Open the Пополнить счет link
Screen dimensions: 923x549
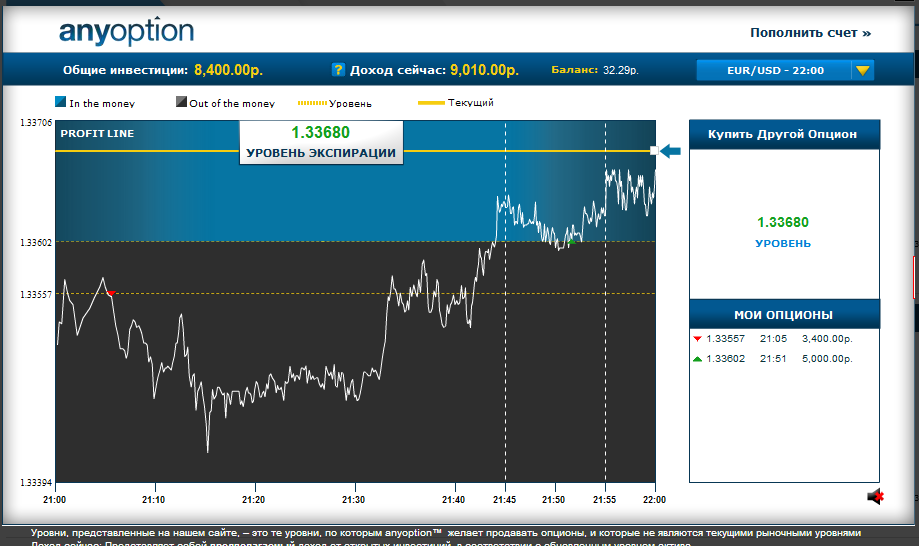click(x=810, y=33)
